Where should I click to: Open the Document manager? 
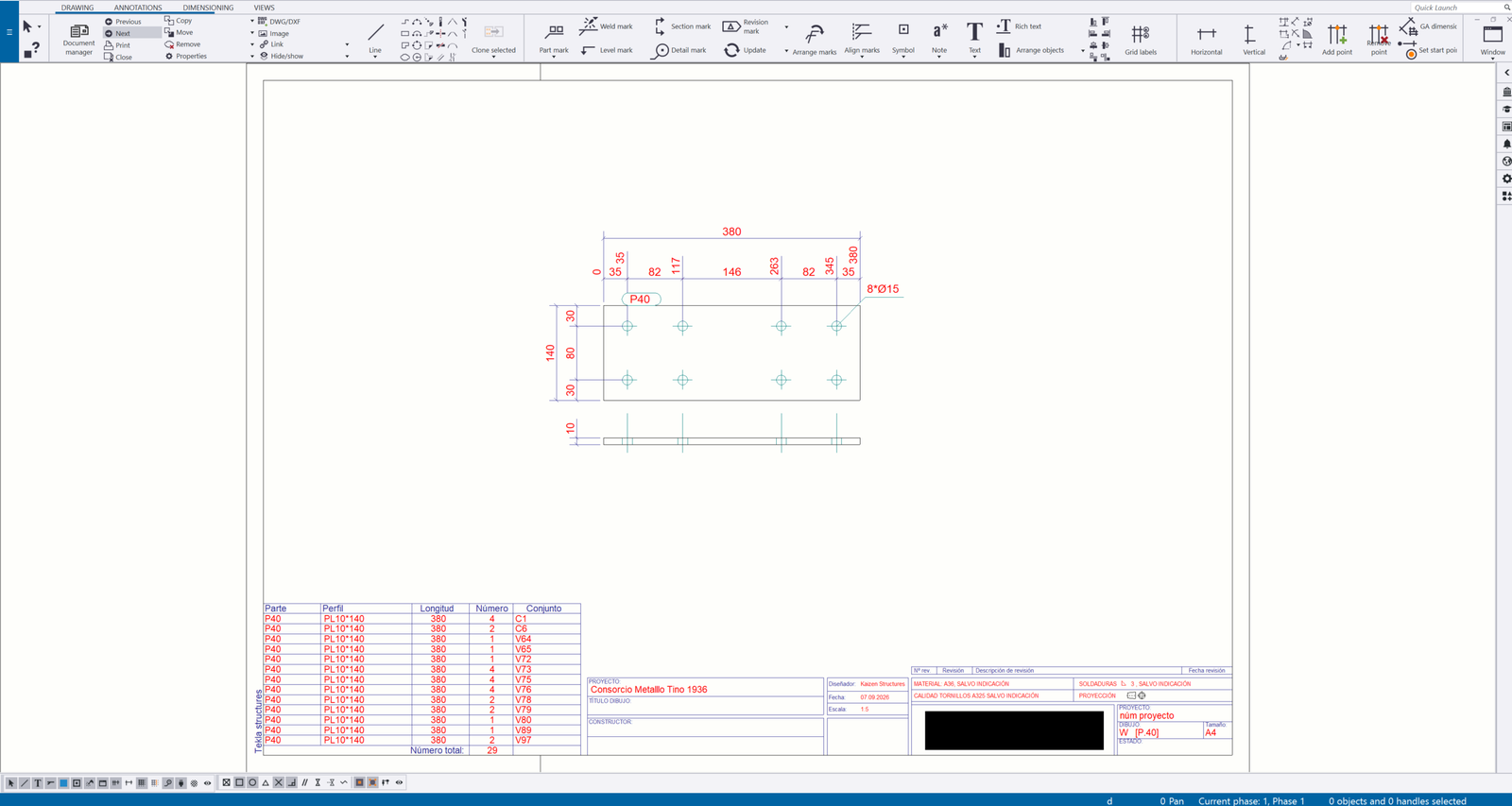coord(78,39)
